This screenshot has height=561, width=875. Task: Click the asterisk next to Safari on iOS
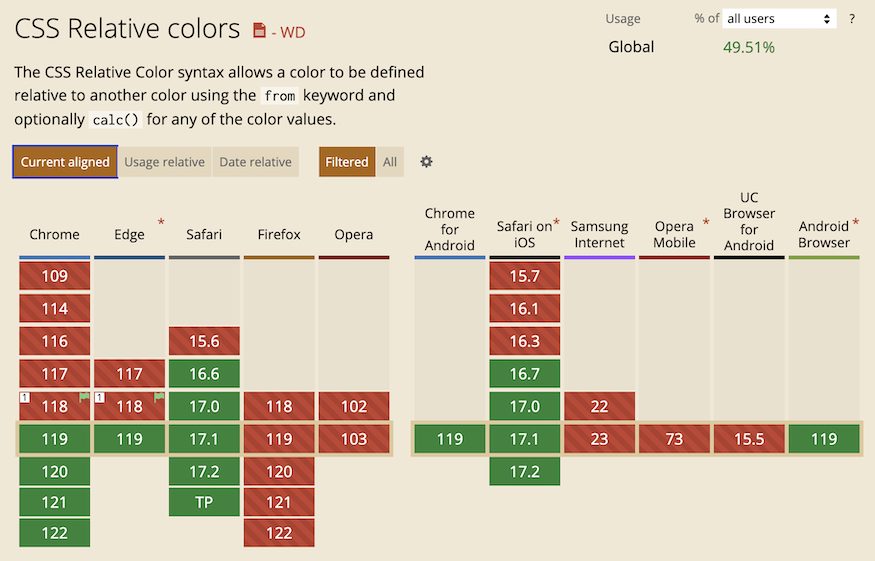[556, 223]
